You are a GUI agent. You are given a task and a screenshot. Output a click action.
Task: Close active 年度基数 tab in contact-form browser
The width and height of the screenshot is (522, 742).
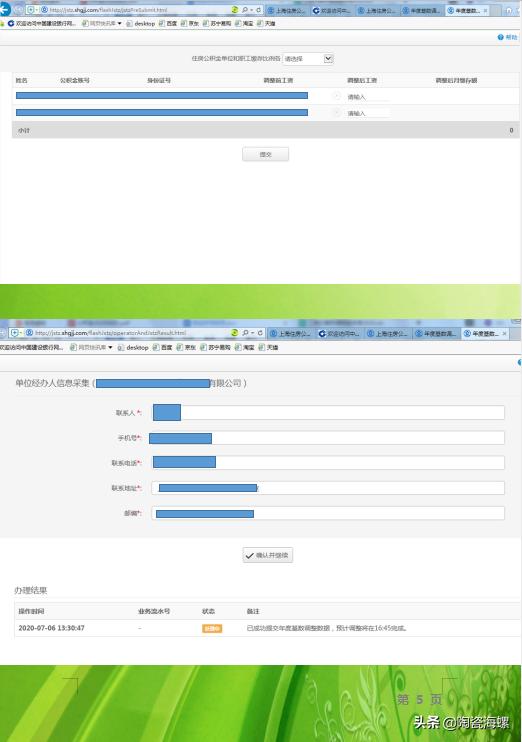[x=504, y=334]
